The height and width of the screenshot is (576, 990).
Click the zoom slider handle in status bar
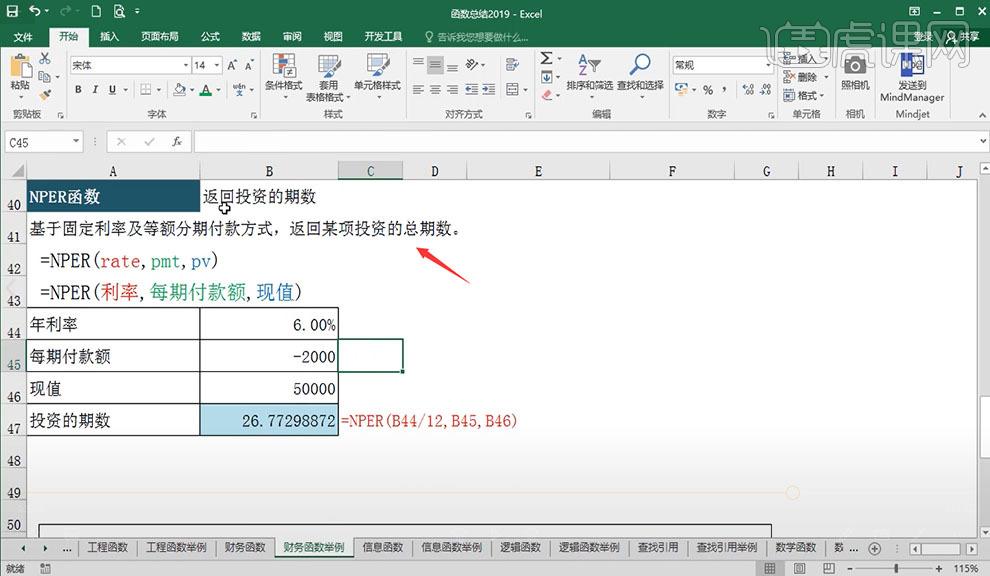(896, 568)
